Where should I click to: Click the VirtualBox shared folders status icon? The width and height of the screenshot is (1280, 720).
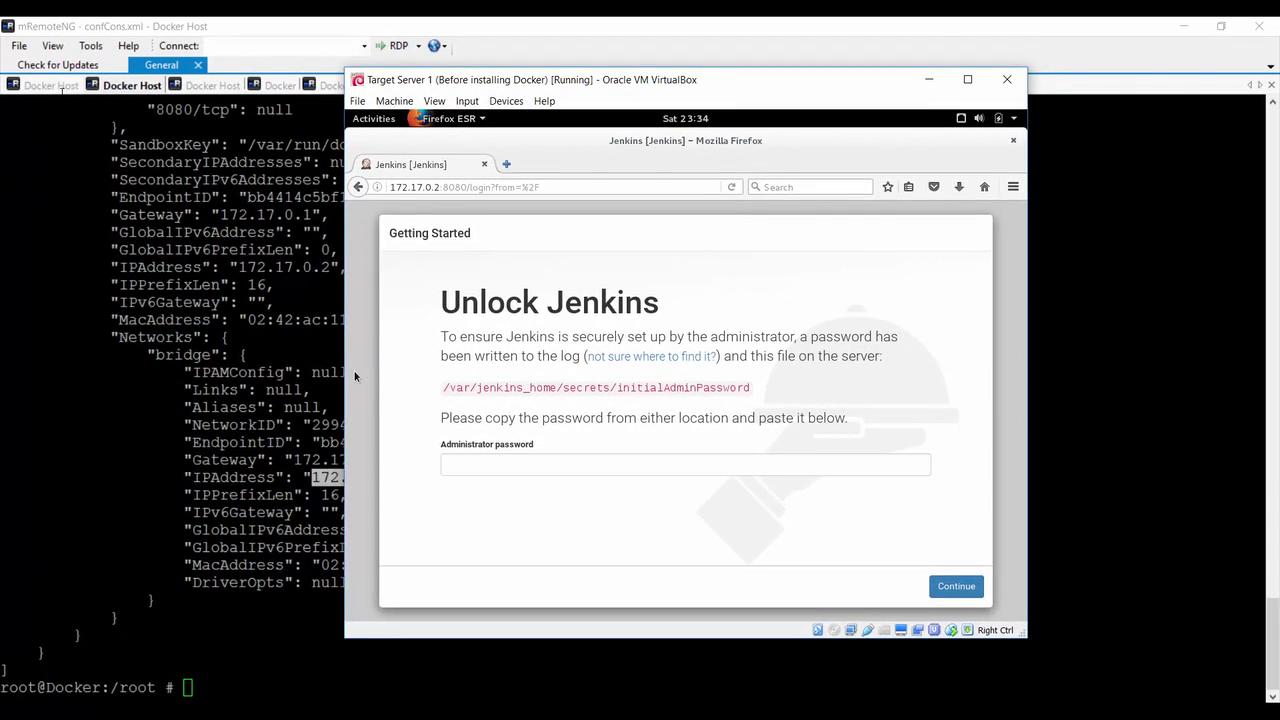885,630
